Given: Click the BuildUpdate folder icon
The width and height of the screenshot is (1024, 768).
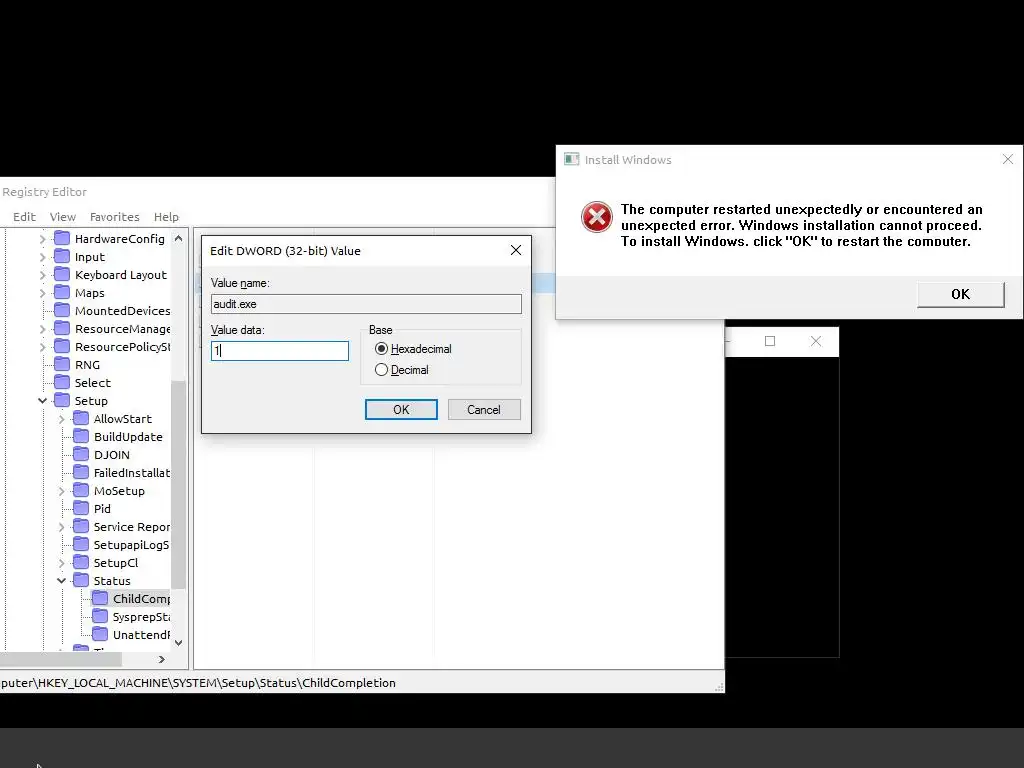Looking at the screenshot, I should (81, 436).
